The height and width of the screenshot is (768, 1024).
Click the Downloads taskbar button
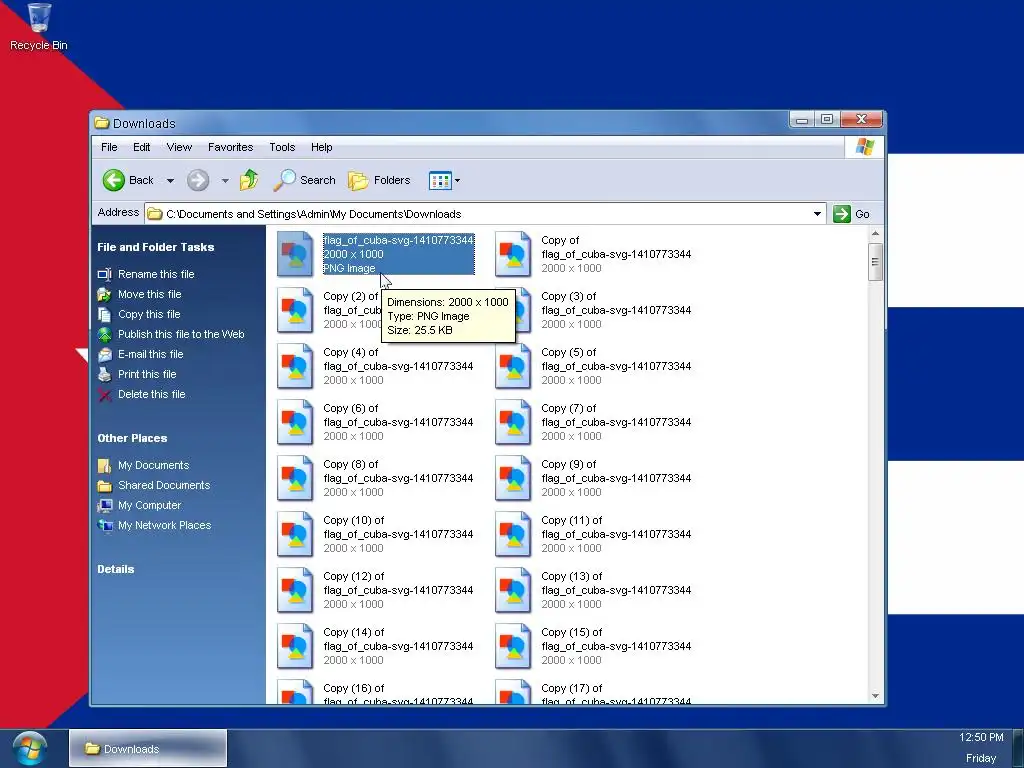click(148, 748)
